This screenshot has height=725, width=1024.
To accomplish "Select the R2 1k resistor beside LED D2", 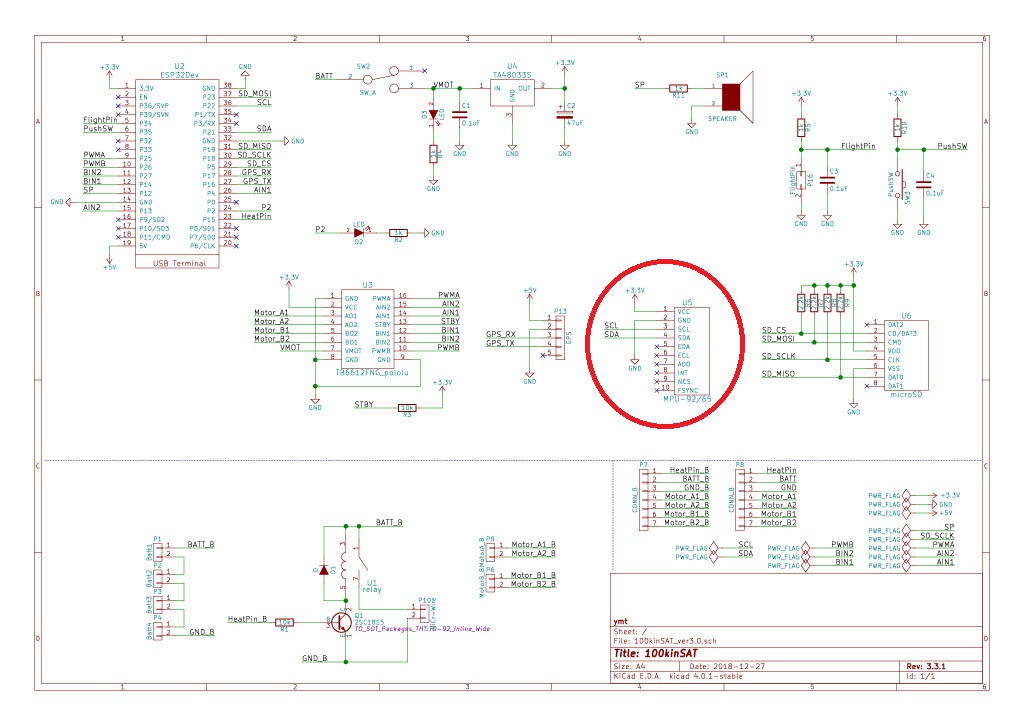I will coord(398,232).
